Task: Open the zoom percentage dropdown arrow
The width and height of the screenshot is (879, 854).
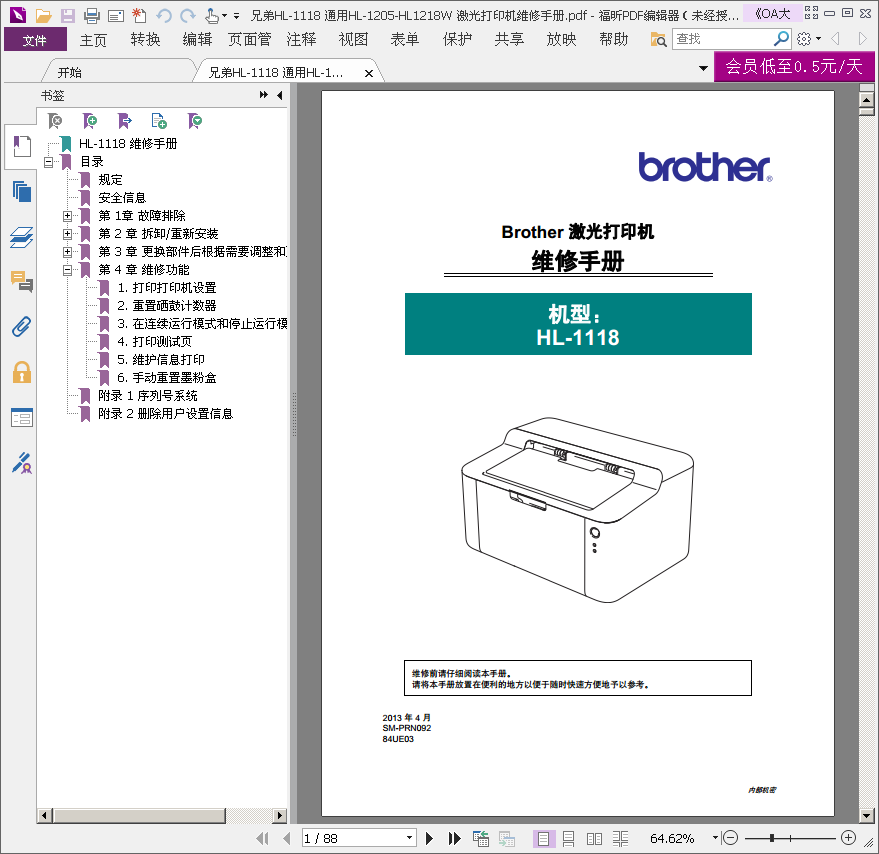Action: [x=715, y=838]
